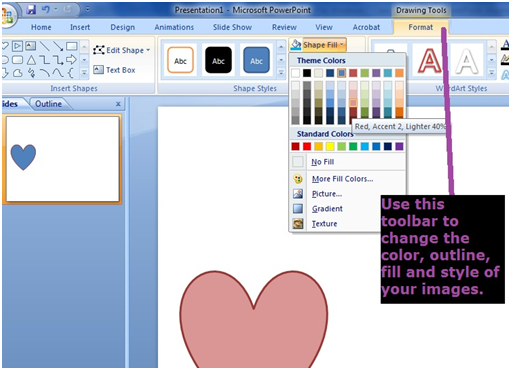Open the Insert ribbon tab
The image size is (511, 370).
point(80,27)
